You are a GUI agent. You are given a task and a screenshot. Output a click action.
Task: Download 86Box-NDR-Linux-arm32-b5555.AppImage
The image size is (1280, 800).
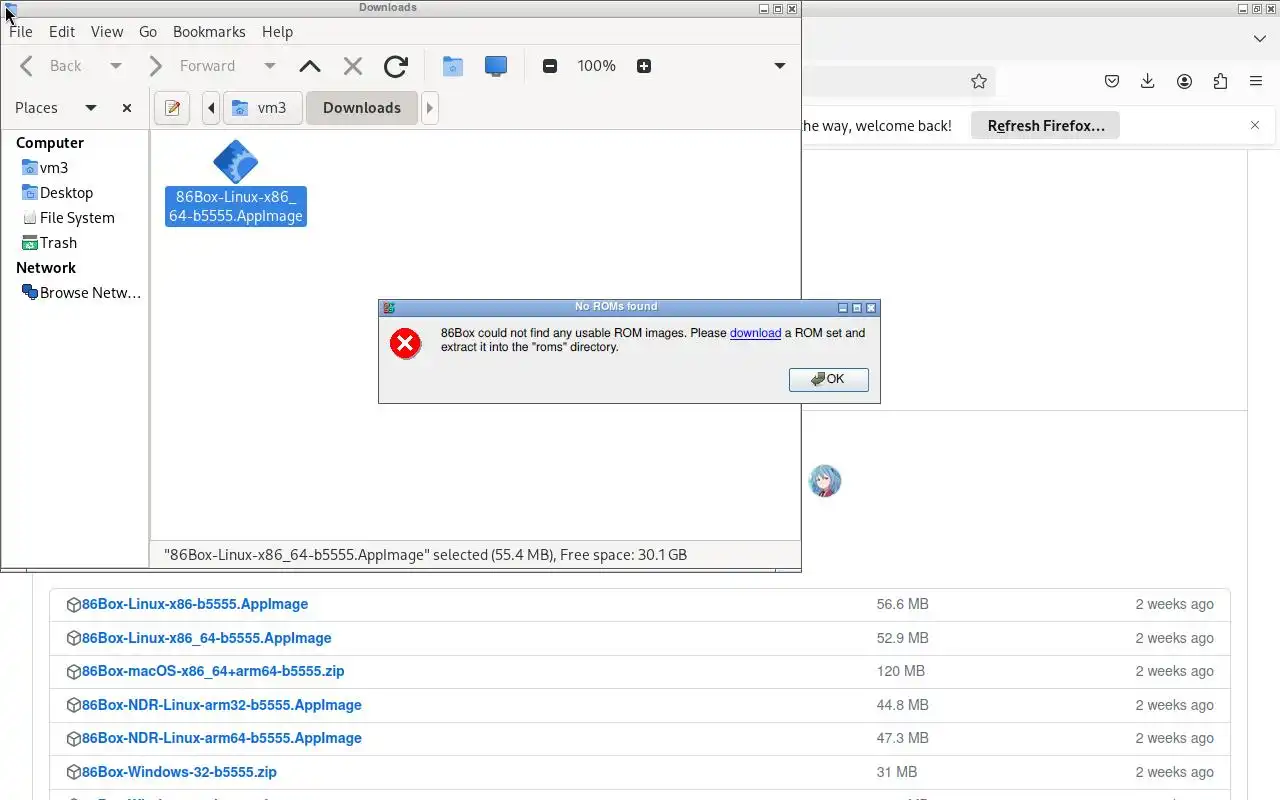coord(221,705)
